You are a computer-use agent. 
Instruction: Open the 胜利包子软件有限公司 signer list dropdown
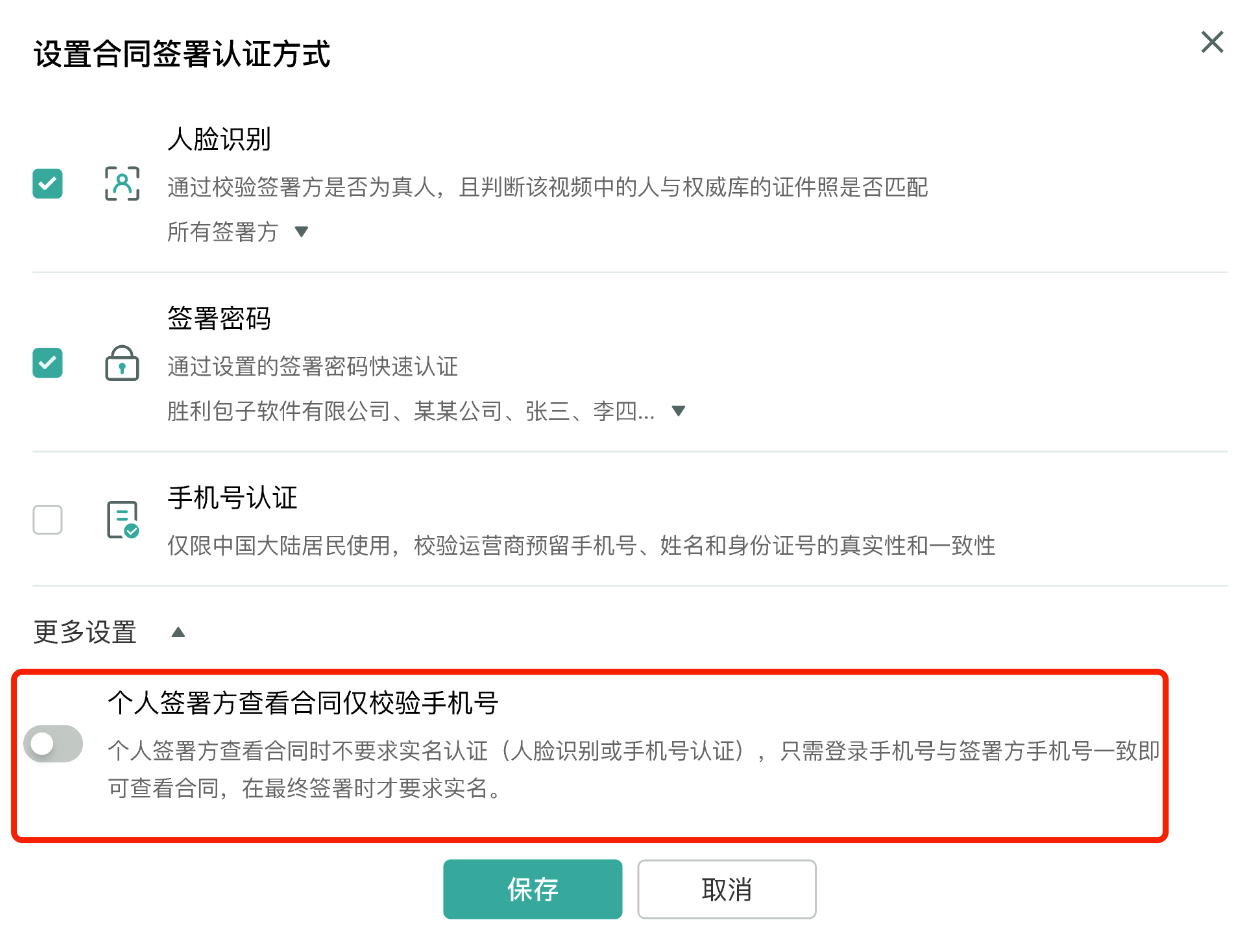(427, 411)
